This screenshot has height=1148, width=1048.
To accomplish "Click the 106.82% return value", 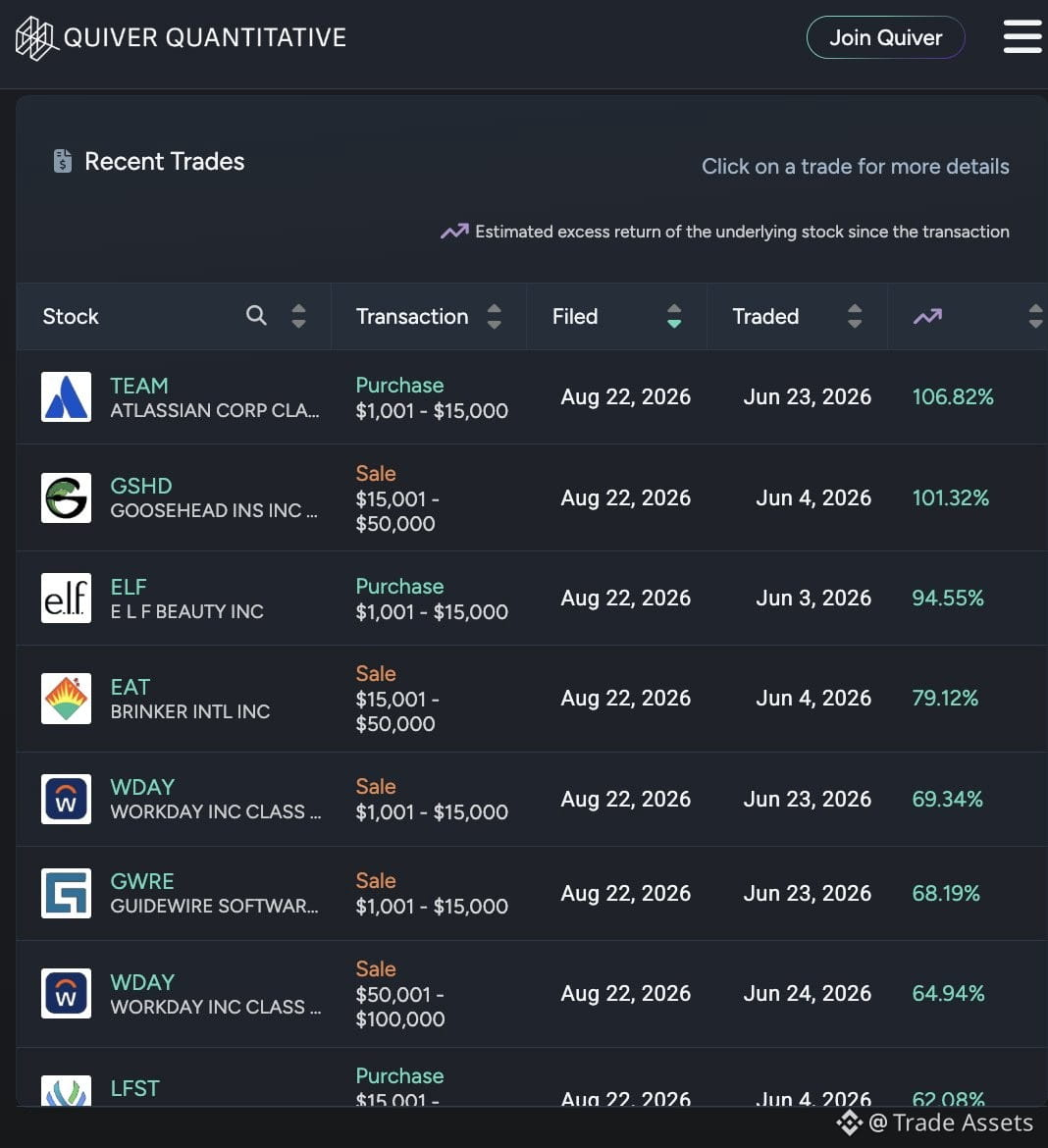I will pos(953,396).
